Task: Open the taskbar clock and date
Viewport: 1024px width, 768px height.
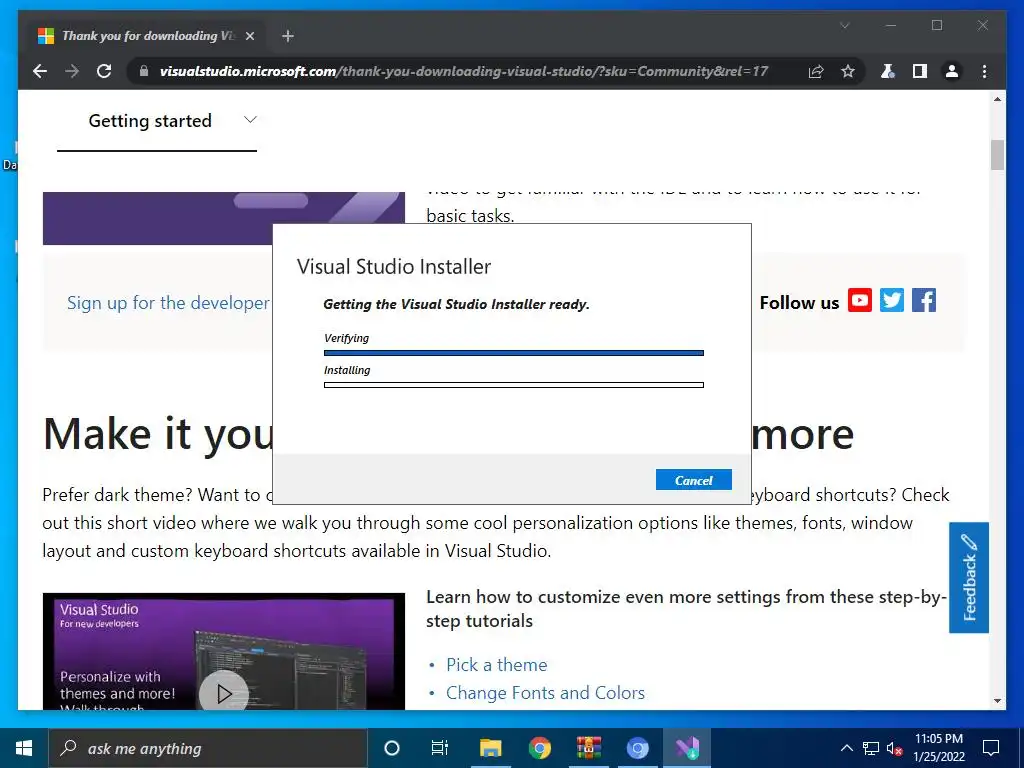Action: 939,748
